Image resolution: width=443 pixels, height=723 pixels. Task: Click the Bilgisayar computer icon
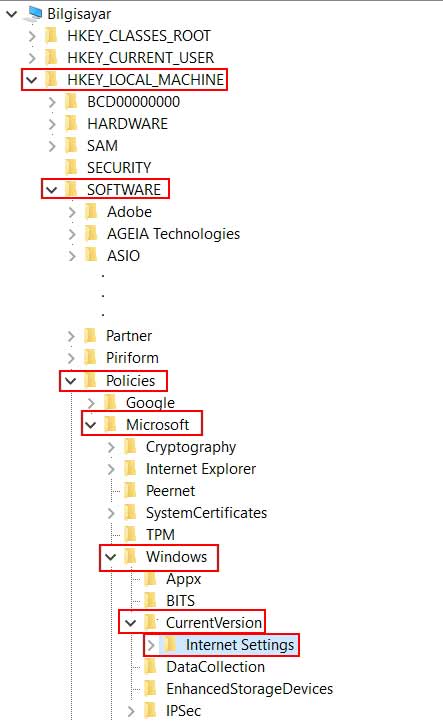(33, 13)
